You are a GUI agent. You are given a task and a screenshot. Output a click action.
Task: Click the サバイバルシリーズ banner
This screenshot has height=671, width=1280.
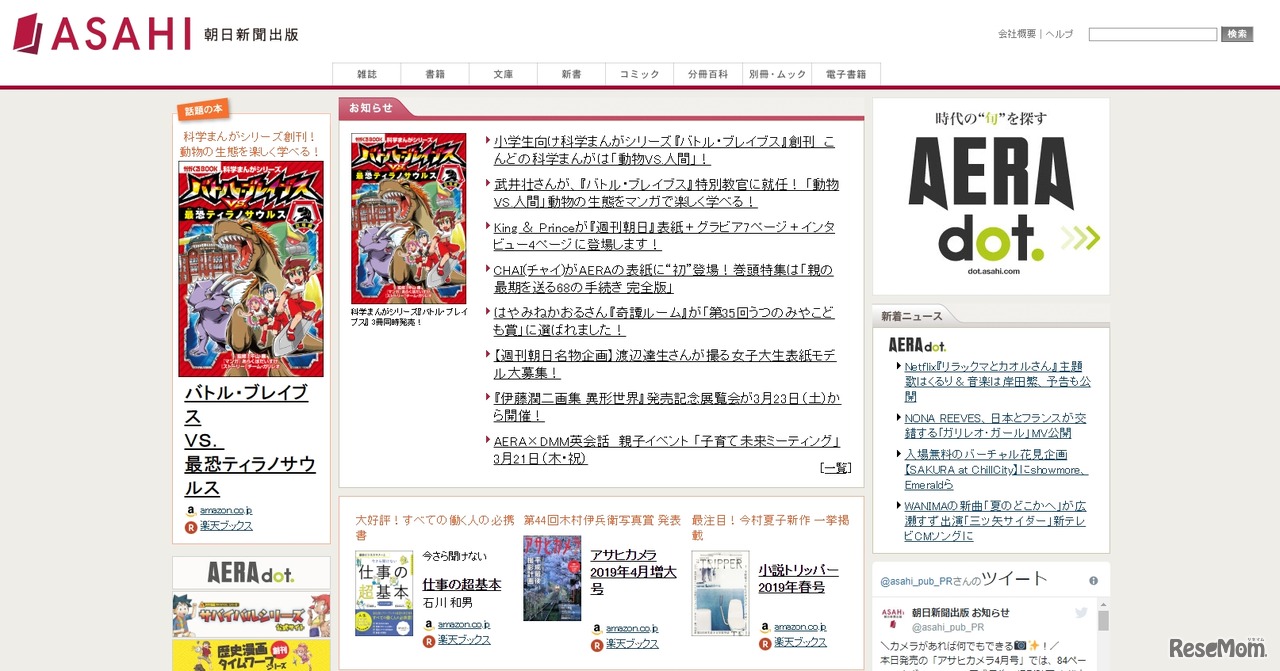[251, 615]
